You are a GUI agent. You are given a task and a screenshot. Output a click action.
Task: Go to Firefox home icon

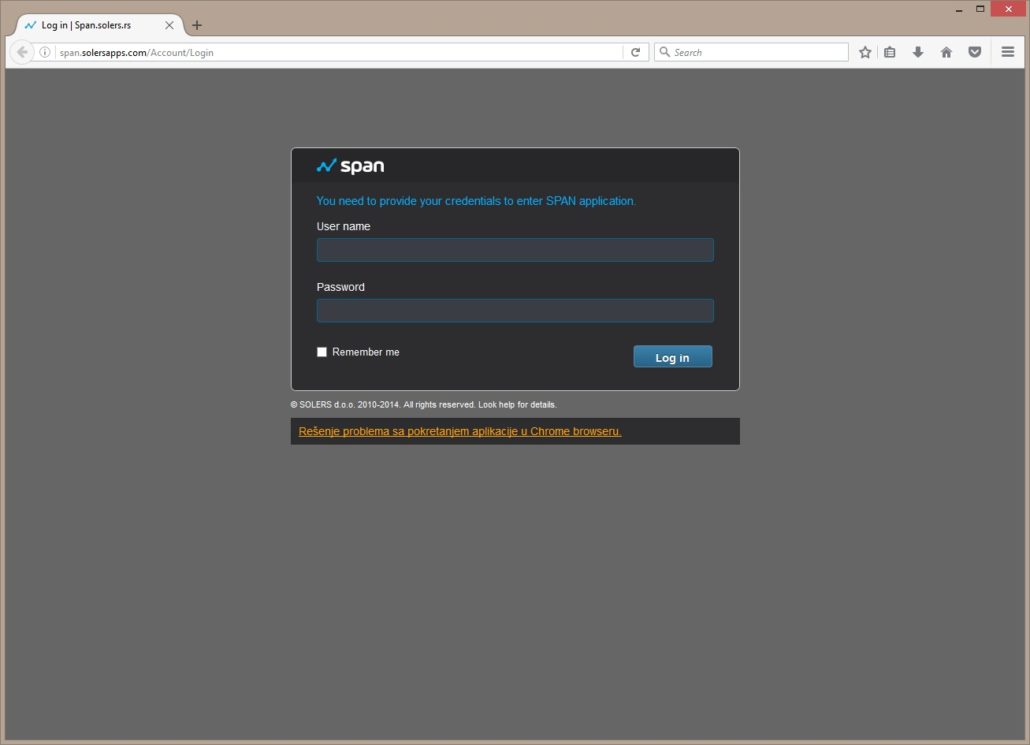946,52
